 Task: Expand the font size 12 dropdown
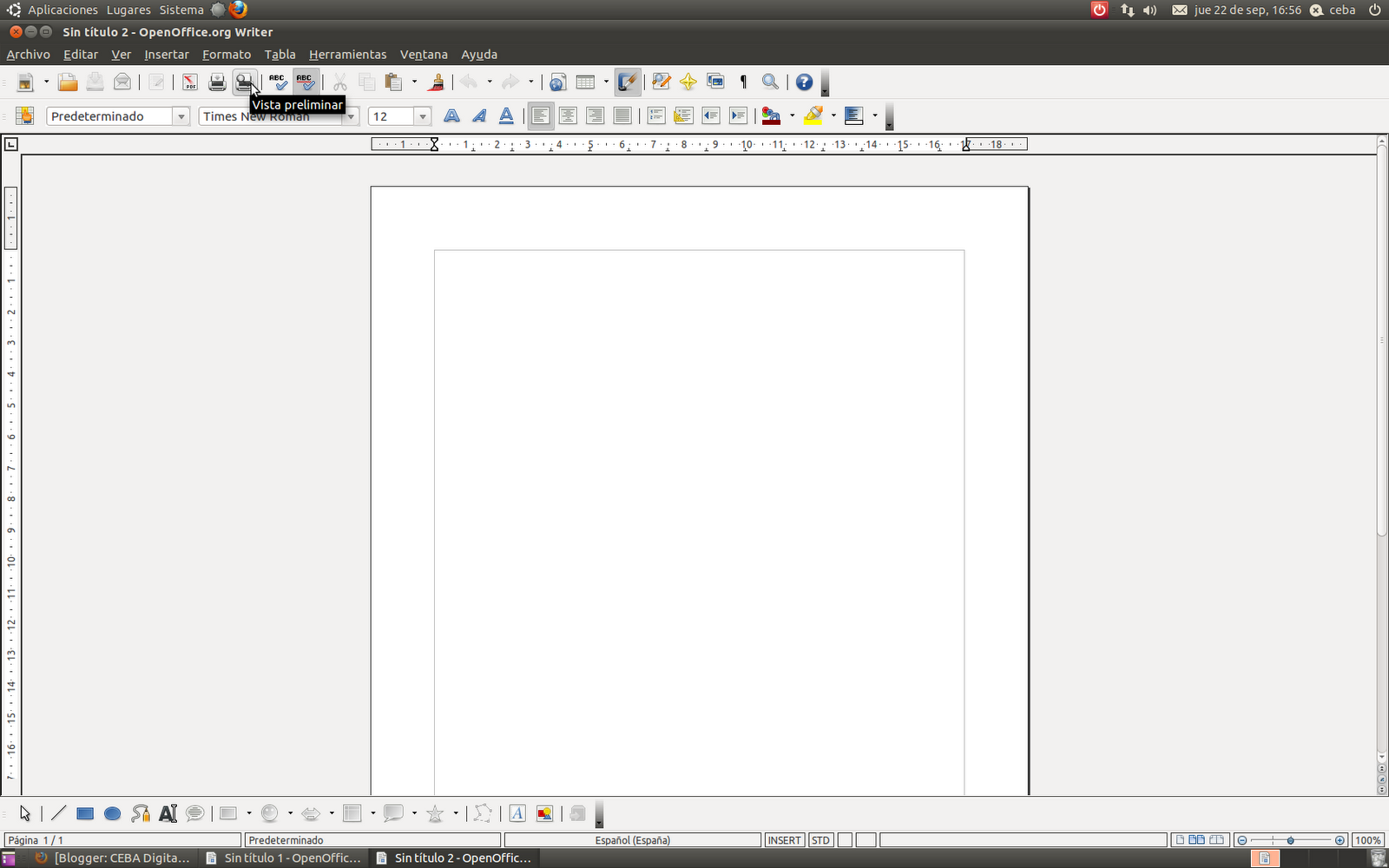click(423, 116)
